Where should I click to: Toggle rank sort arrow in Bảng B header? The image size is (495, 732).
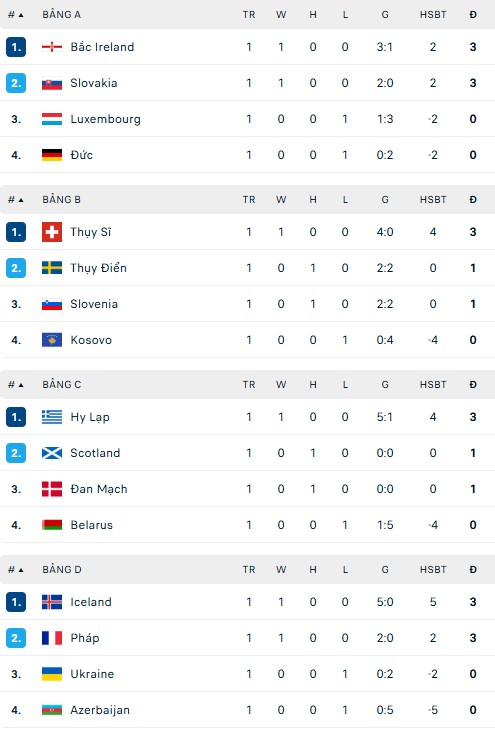pyautogui.click(x=21, y=200)
